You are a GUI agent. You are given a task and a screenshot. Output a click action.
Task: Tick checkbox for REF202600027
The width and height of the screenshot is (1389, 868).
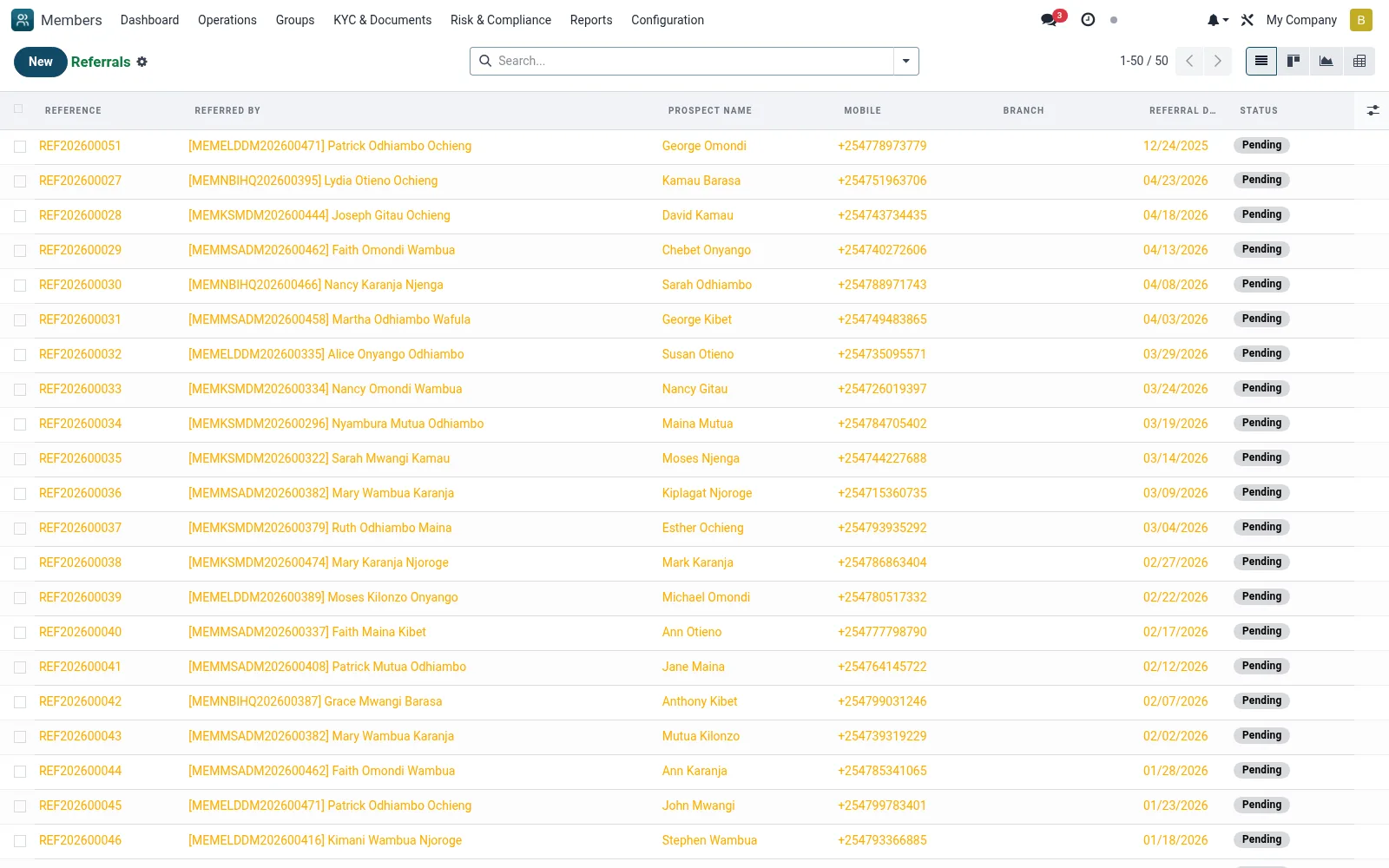pos(20,181)
